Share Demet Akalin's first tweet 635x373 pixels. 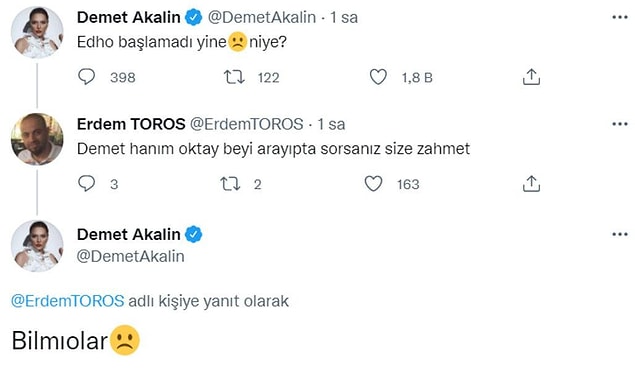point(531,77)
